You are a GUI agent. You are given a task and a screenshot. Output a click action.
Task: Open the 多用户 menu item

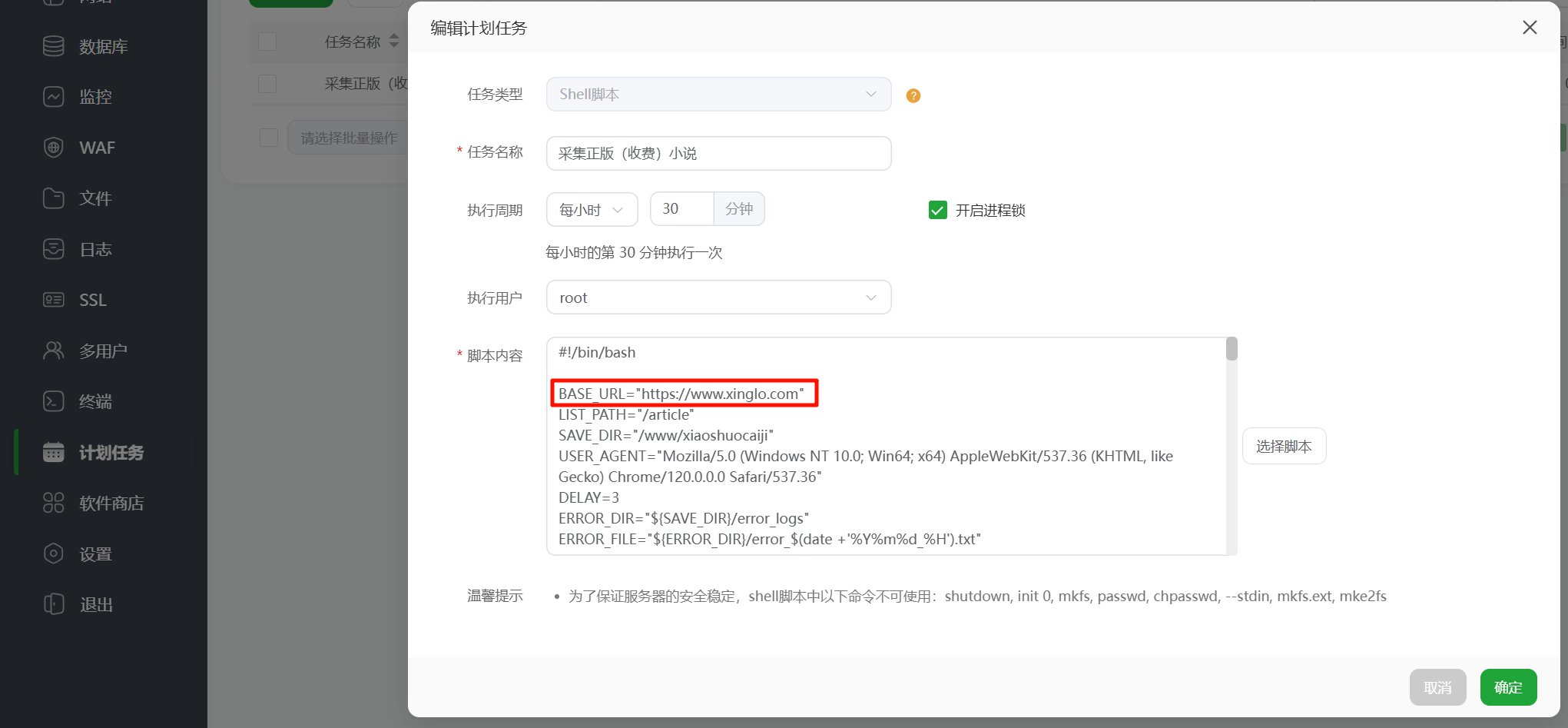point(103,351)
